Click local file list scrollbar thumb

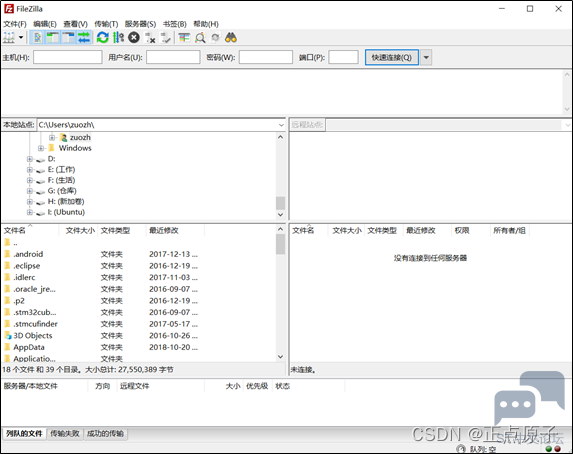[x=280, y=245]
